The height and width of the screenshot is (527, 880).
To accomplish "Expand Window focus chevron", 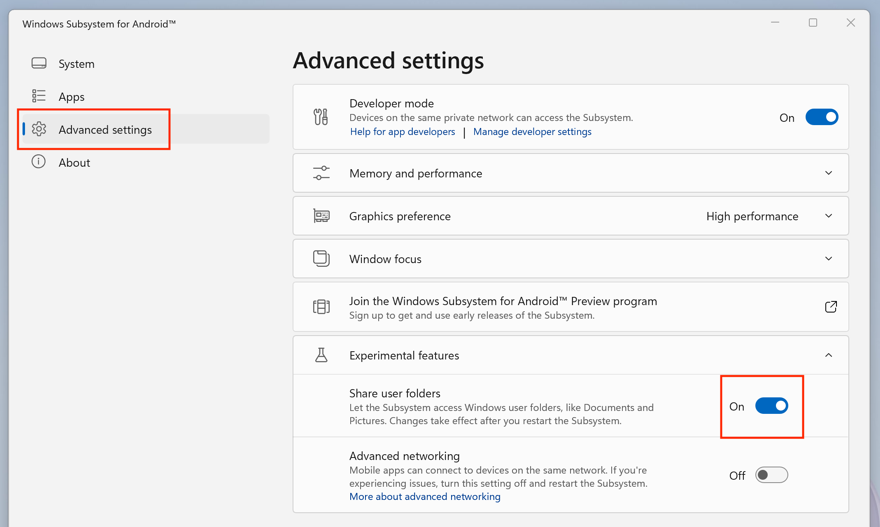I will pos(828,259).
